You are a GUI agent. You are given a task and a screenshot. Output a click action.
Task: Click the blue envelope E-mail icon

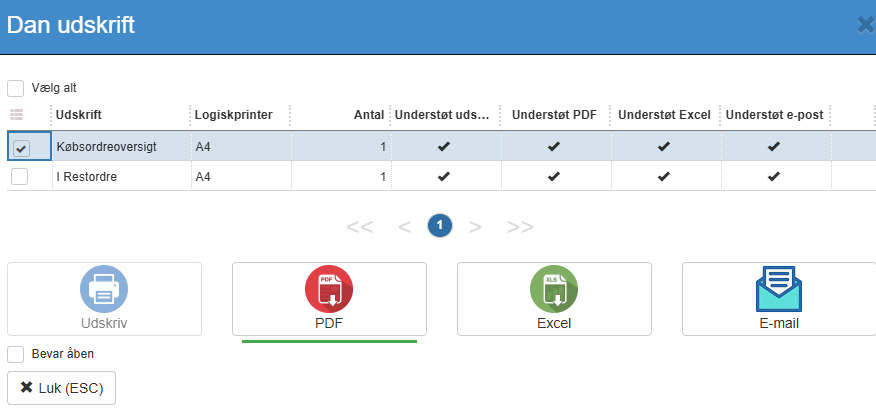(x=779, y=290)
